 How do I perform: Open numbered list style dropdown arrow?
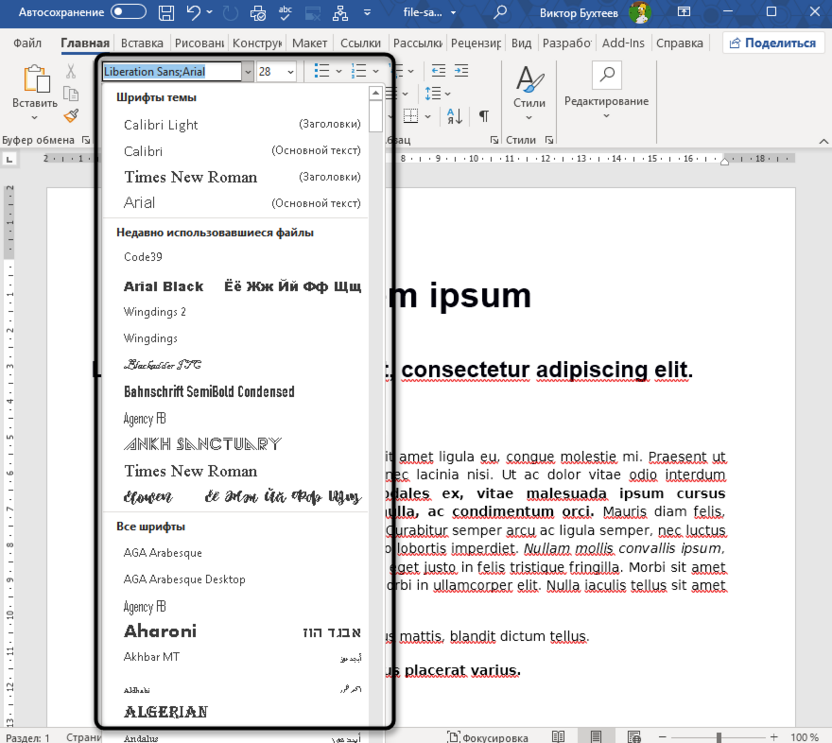376,71
